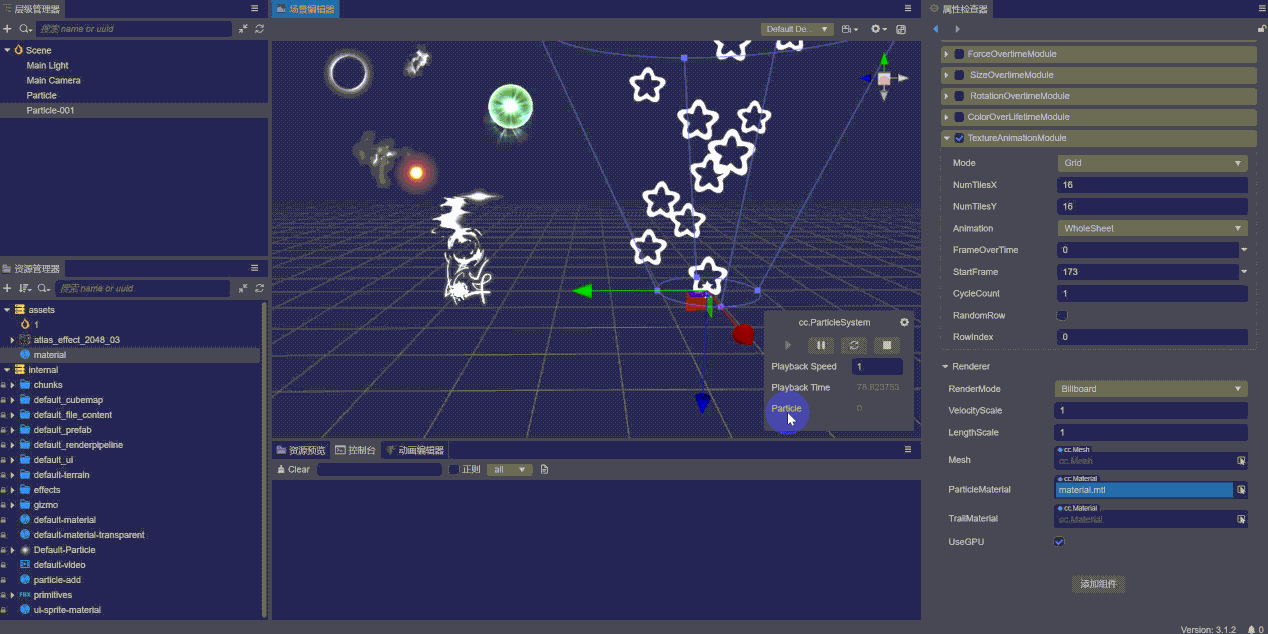Enable the ColorOverLifetimeModule checkbox

959,117
